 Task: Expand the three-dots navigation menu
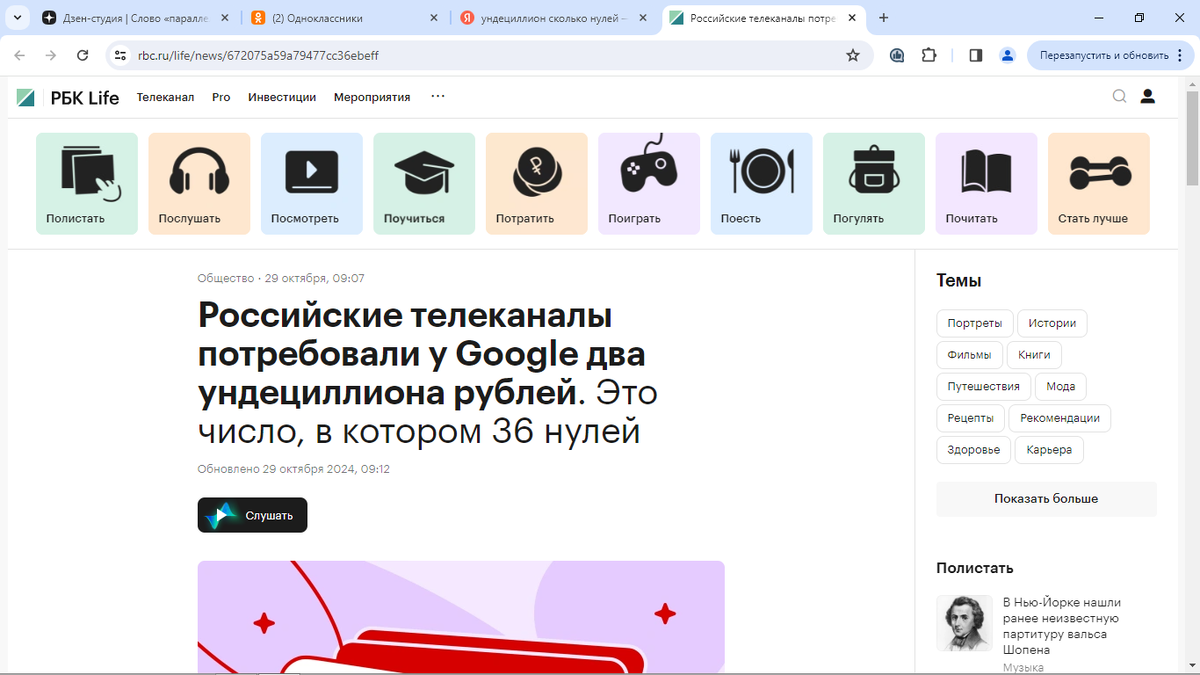pyautogui.click(x=438, y=97)
